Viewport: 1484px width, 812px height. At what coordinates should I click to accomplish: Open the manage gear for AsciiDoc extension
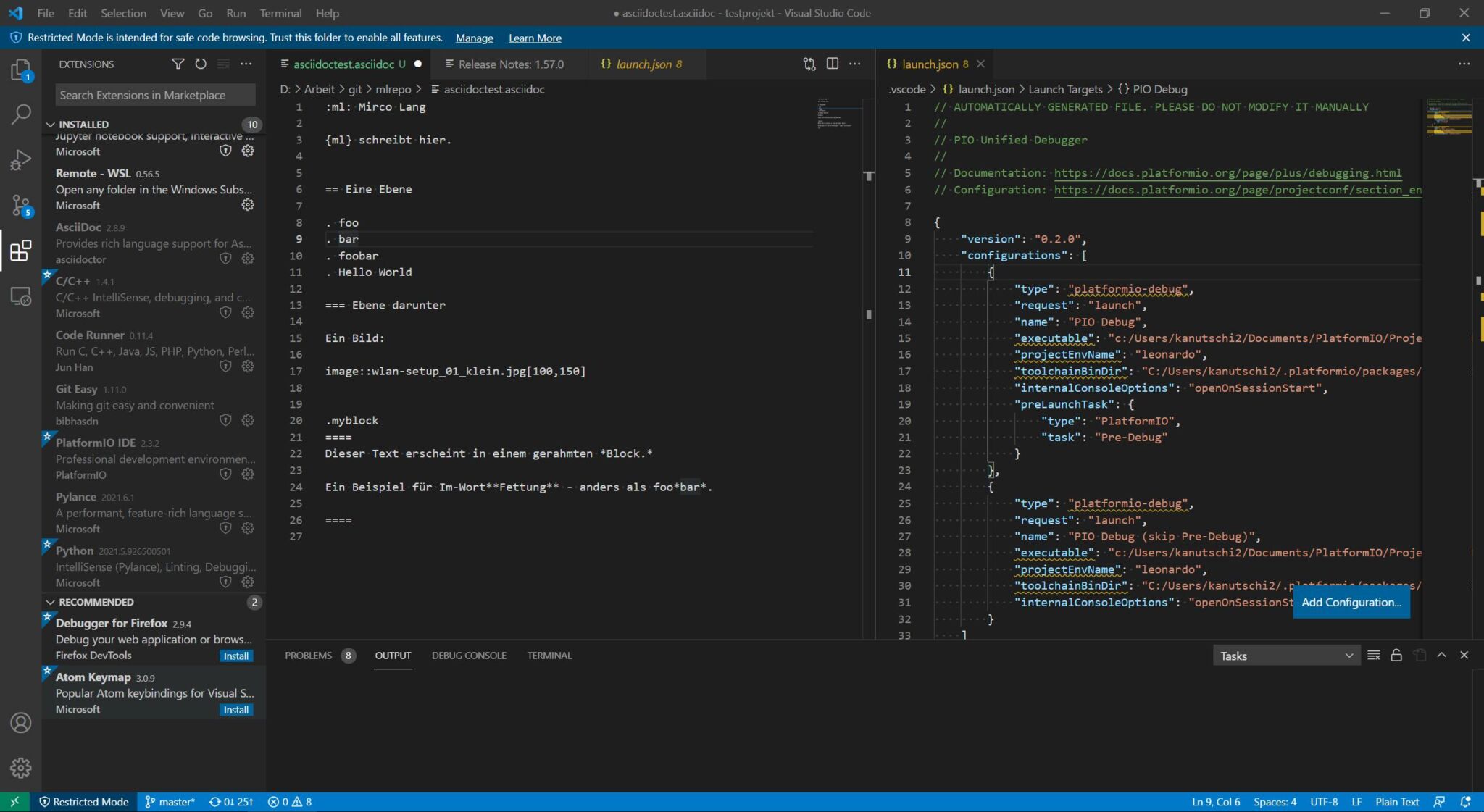[x=248, y=259]
